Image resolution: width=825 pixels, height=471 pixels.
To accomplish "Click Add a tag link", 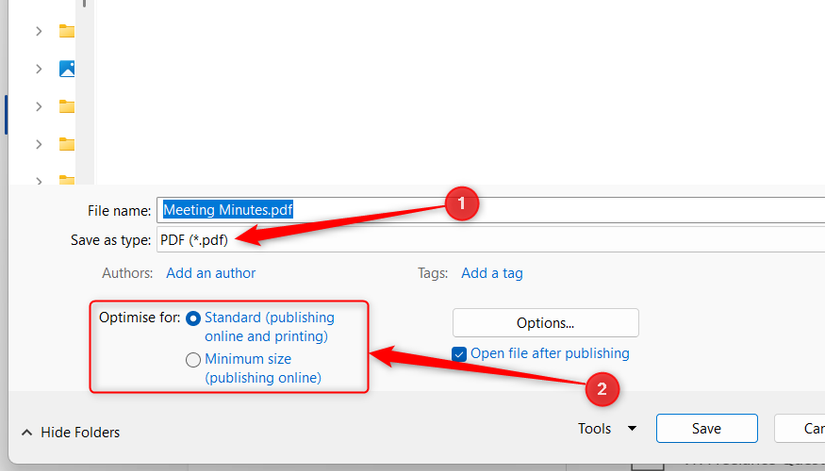I will pos(492,273).
